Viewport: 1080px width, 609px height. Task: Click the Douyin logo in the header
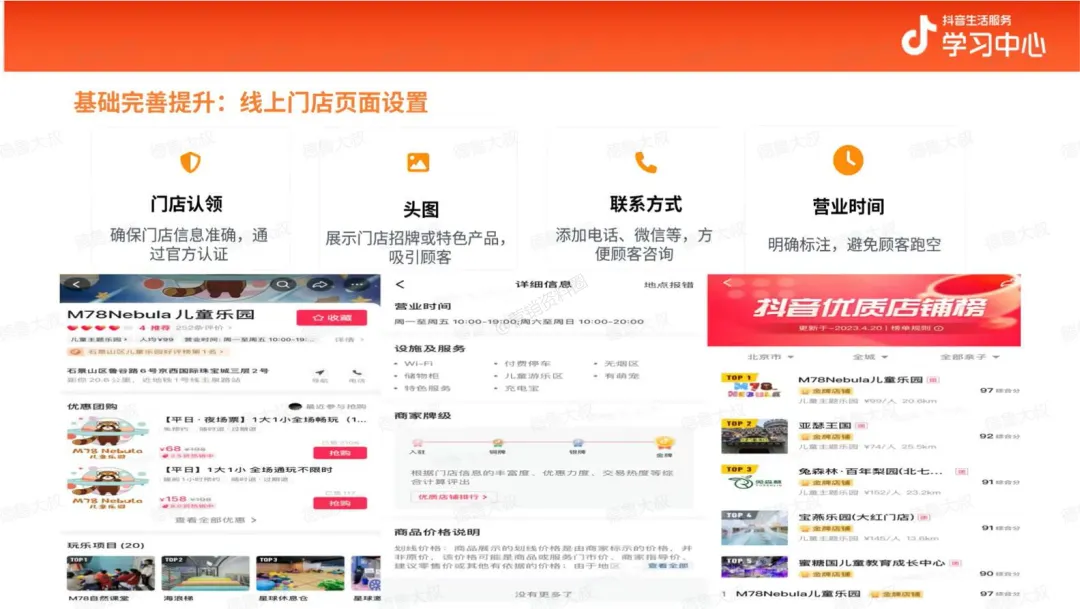918,37
